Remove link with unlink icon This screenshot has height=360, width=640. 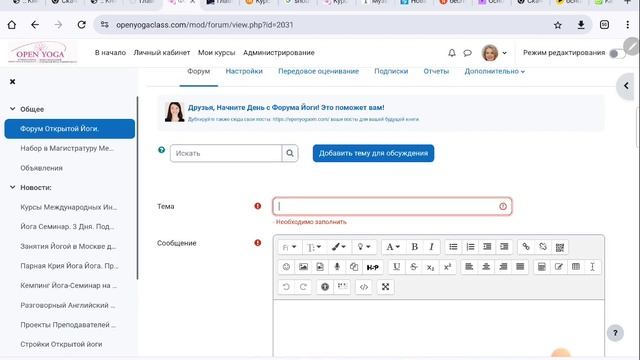pyautogui.click(x=543, y=247)
